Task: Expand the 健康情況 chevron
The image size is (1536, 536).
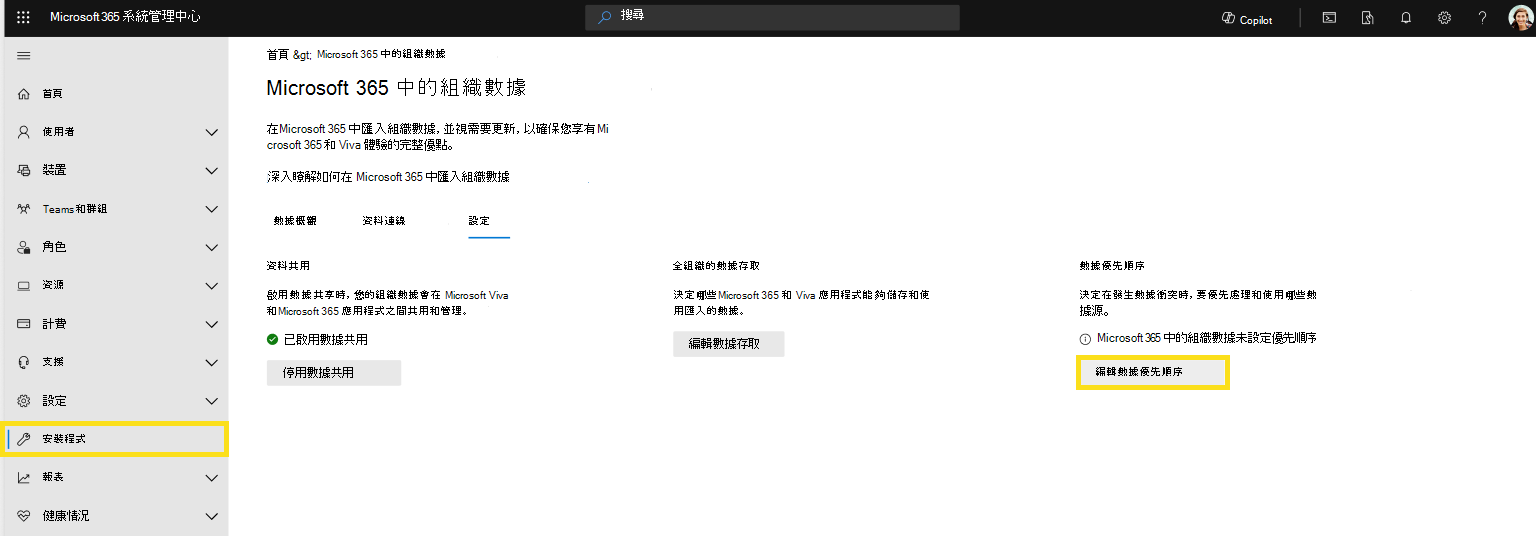Action: coord(211,516)
